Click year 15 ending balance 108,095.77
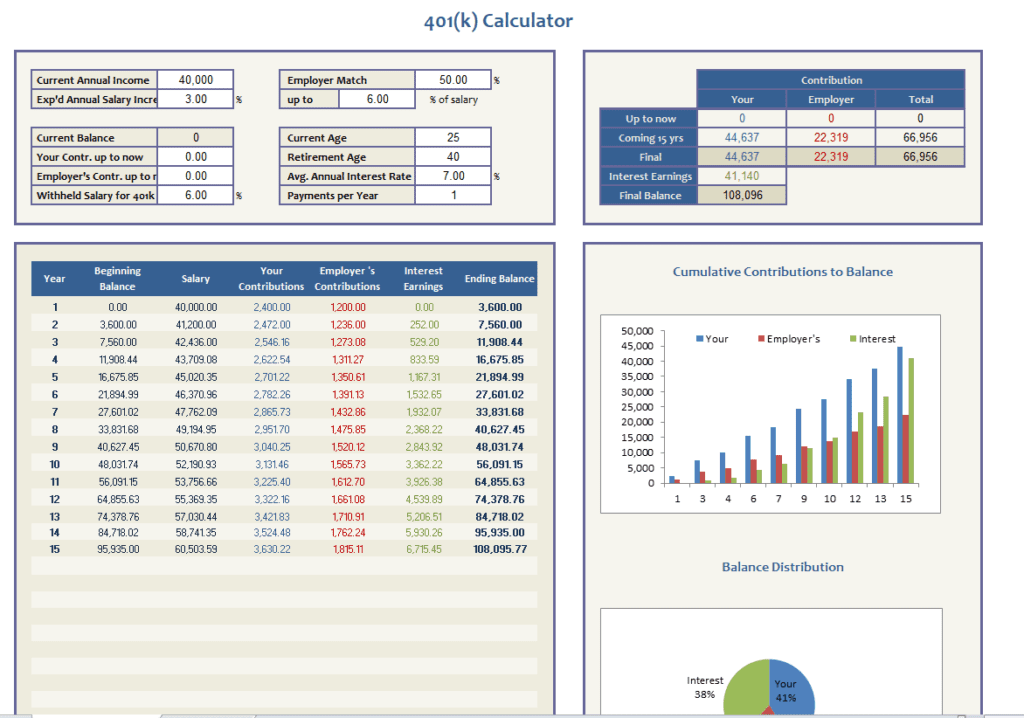The image size is (1024, 718). pos(500,549)
